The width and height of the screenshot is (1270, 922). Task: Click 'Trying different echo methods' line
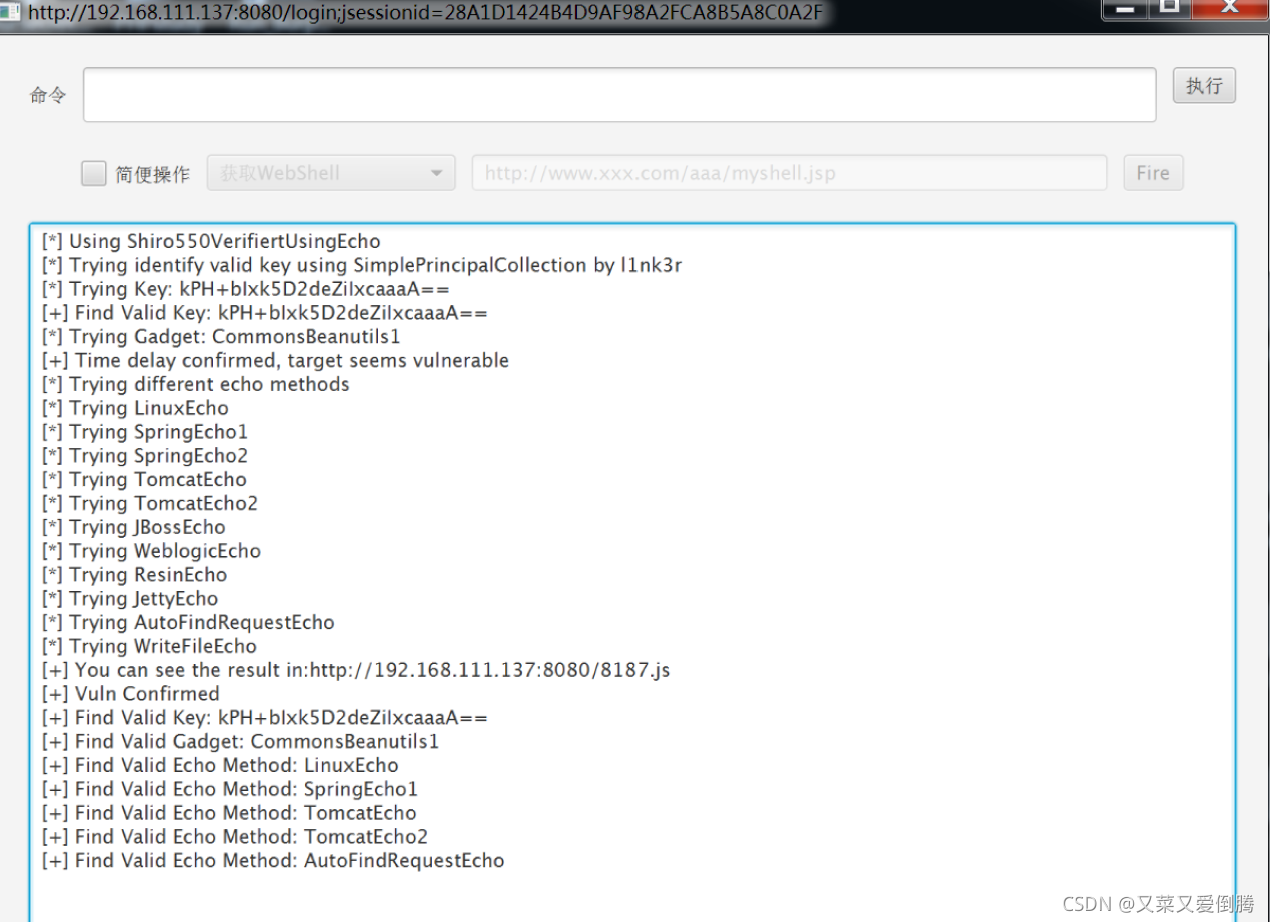click(x=196, y=384)
